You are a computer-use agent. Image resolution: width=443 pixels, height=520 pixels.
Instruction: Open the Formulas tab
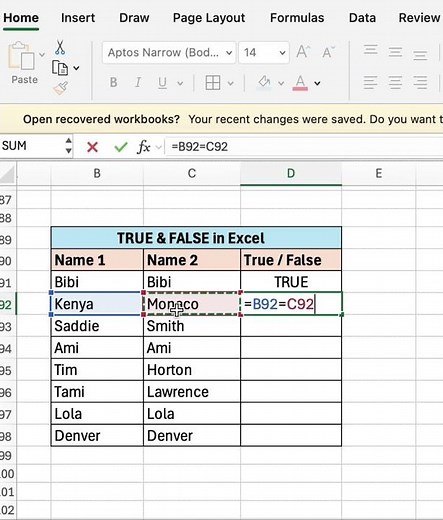297,18
